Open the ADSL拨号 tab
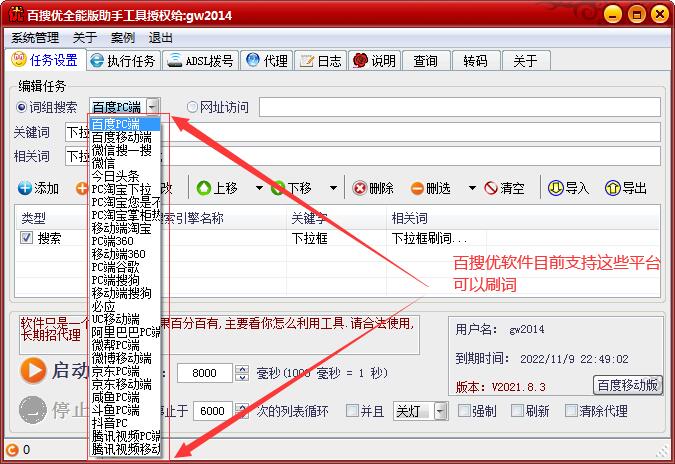Screen dimensions: 675x464 pyautogui.click(x=201, y=61)
